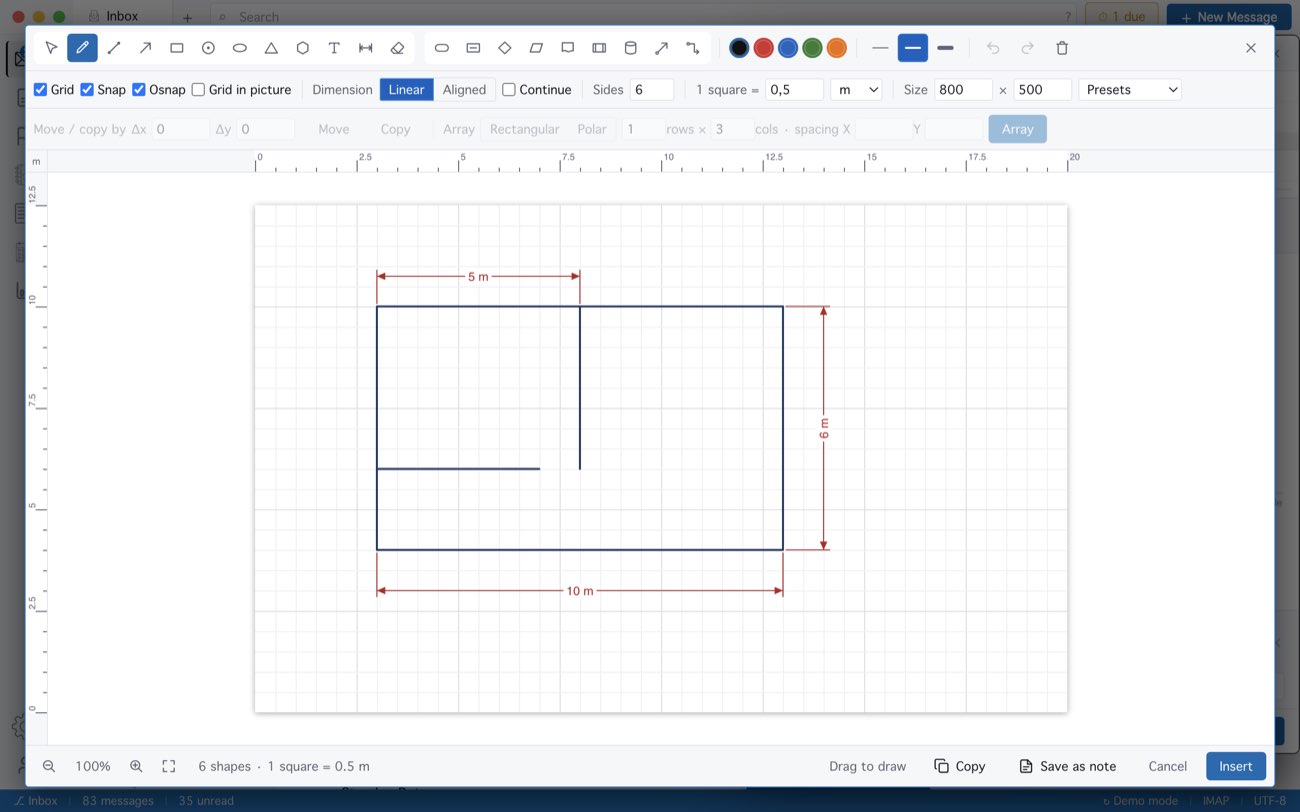Select the freehand pencil tool
The image size is (1300, 812).
click(82, 48)
